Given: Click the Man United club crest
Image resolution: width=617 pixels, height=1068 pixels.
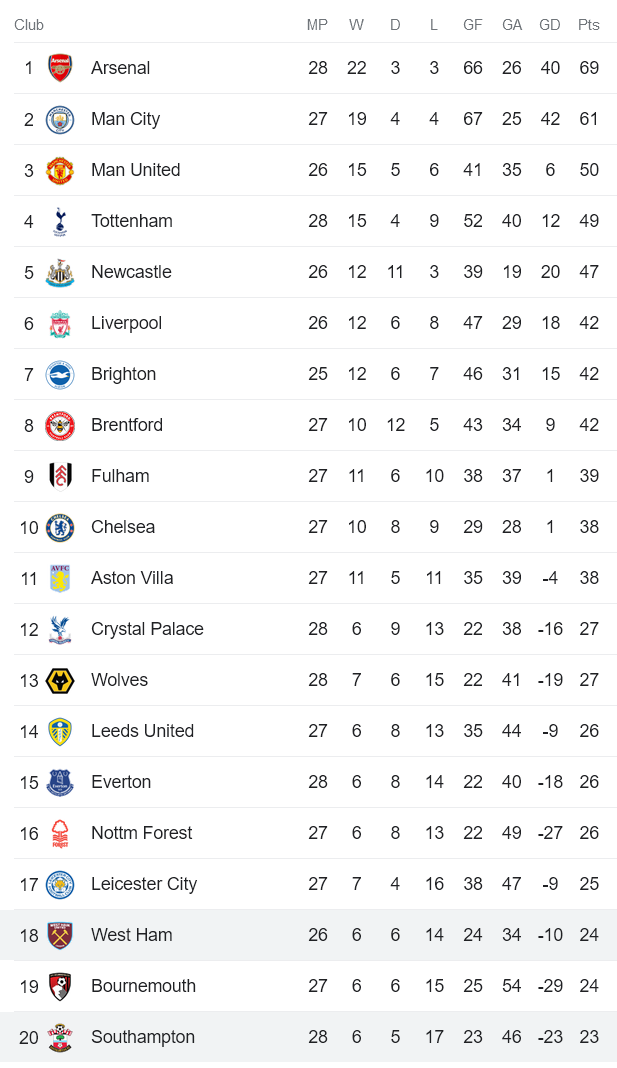Looking at the screenshot, I should (60, 170).
